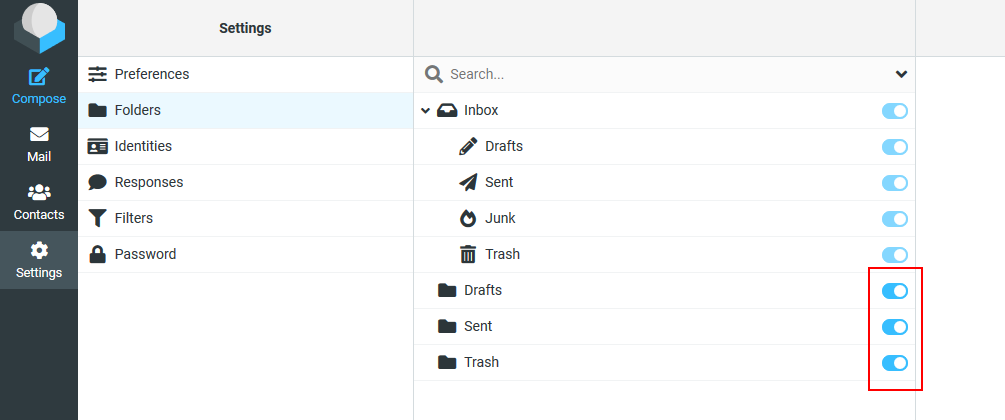Image resolution: width=1005 pixels, height=420 pixels.
Task: Click the Identities card icon
Action: [97, 146]
